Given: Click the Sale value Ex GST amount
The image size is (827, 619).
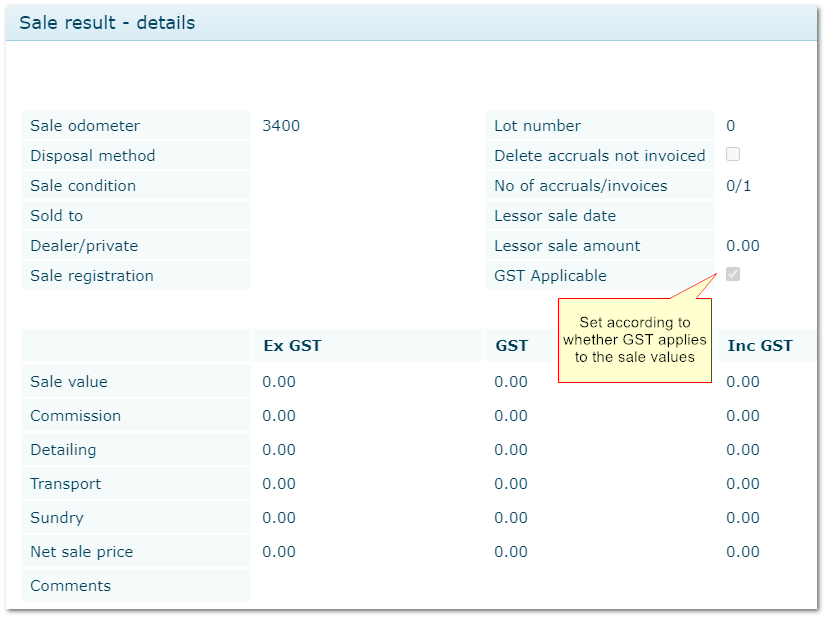Looking at the screenshot, I should pyautogui.click(x=279, y=382).
